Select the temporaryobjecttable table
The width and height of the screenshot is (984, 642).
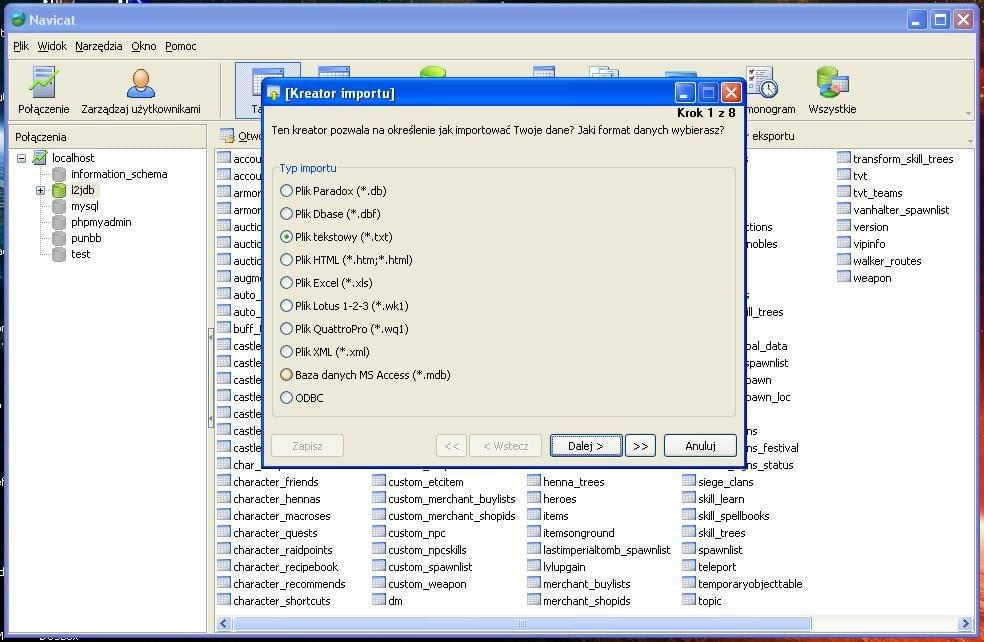tap(750, 584)
